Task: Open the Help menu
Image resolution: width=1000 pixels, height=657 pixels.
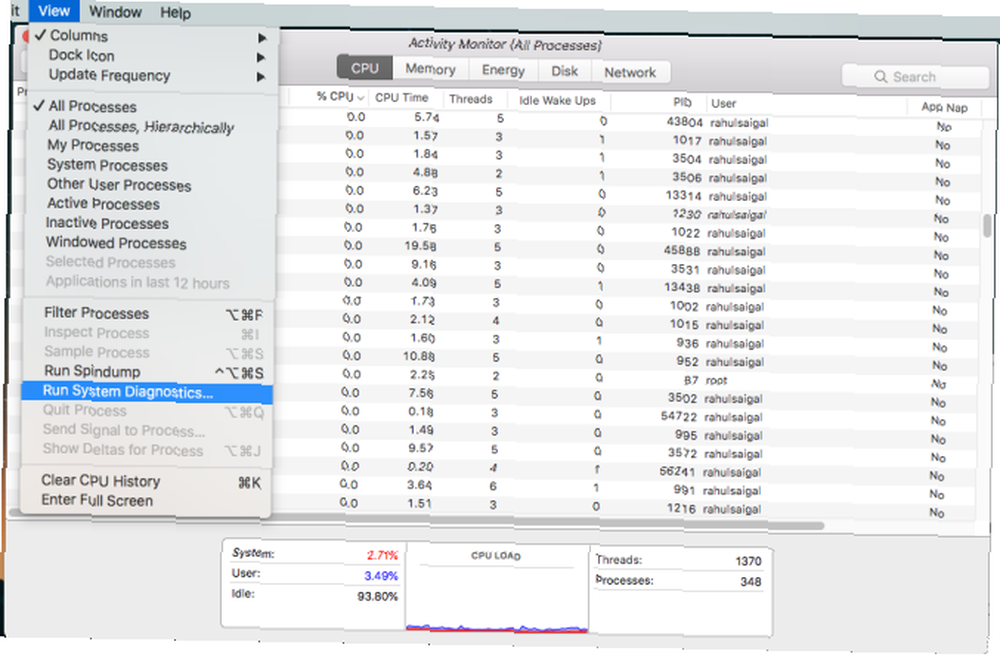Action: pyautogui.click(x=175, y=13)
